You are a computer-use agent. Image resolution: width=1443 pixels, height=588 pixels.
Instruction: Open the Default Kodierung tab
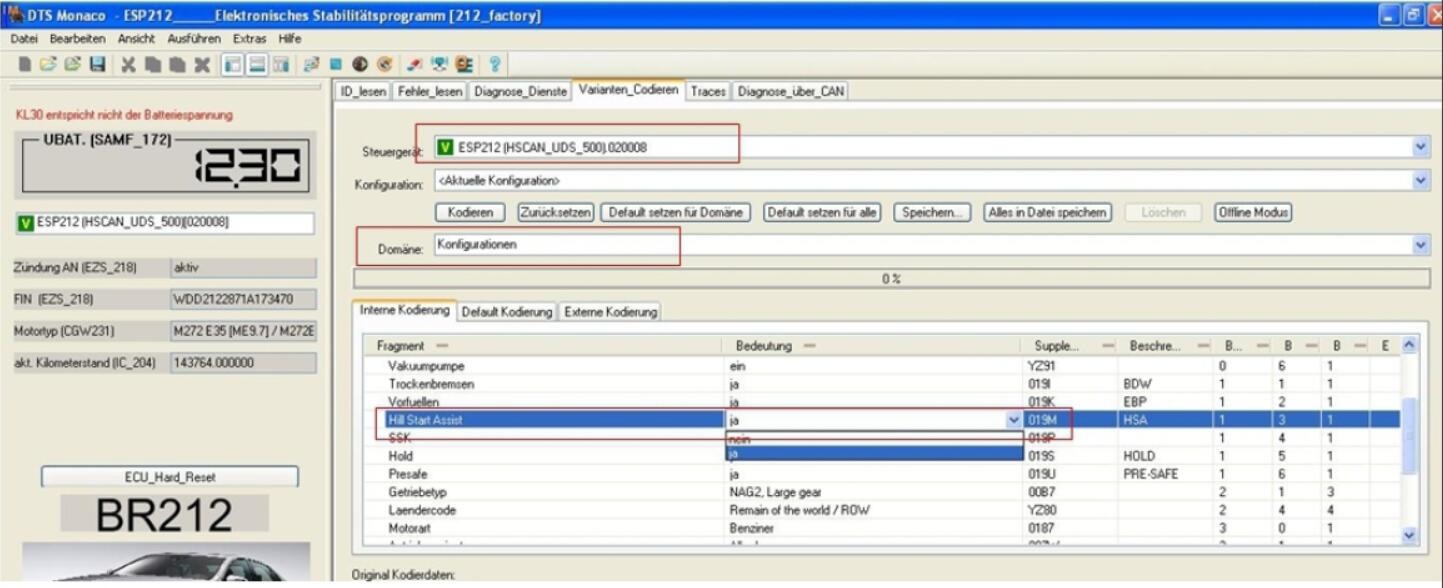507,312
